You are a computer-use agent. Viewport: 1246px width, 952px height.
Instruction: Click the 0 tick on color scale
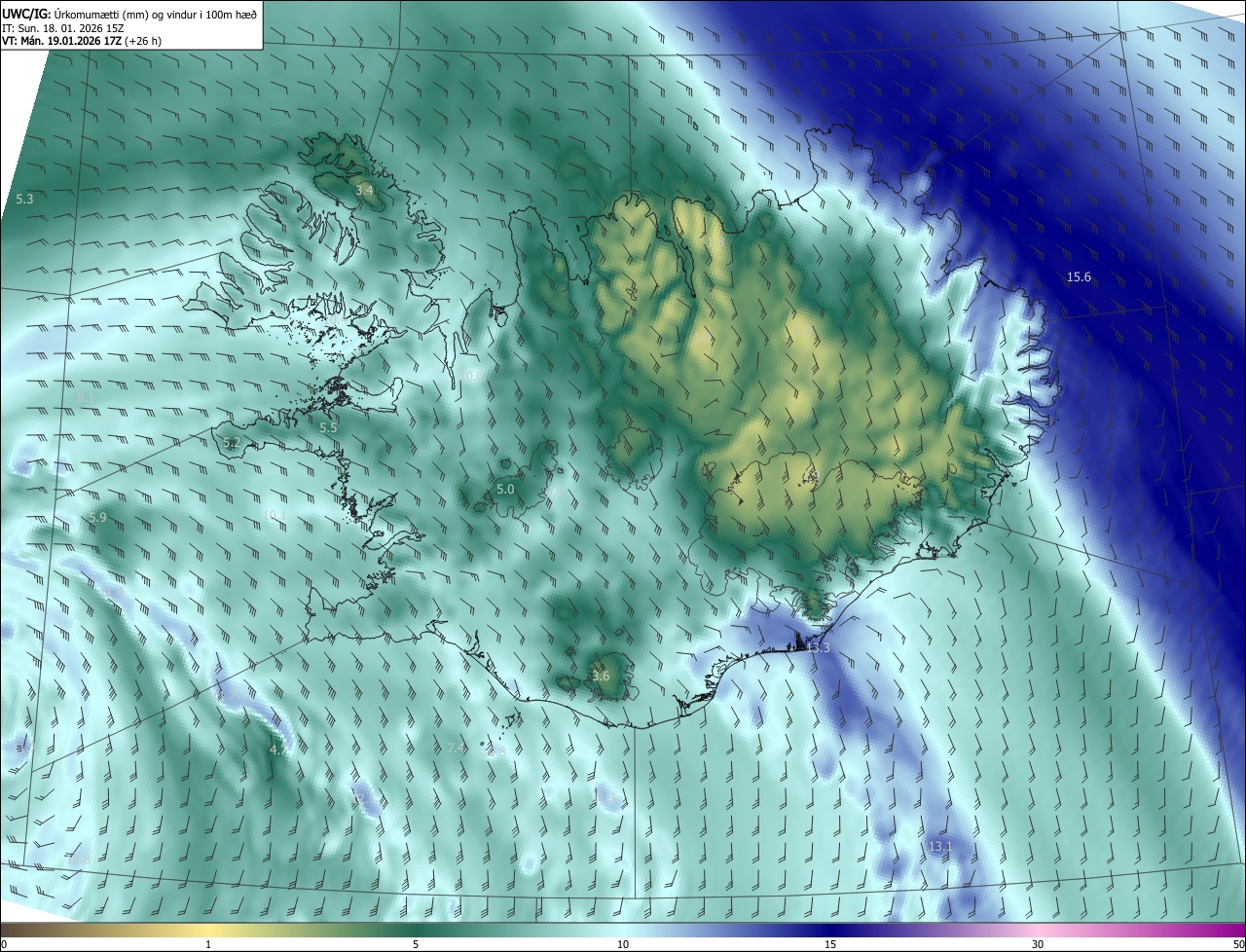(4, 944)
